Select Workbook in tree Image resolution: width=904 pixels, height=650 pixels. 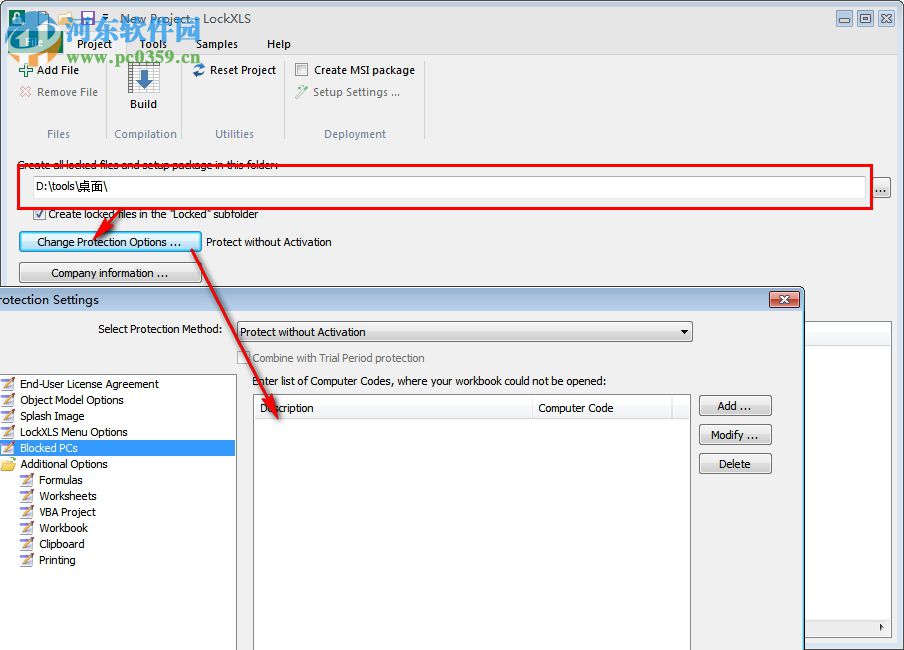click(63, 528)
